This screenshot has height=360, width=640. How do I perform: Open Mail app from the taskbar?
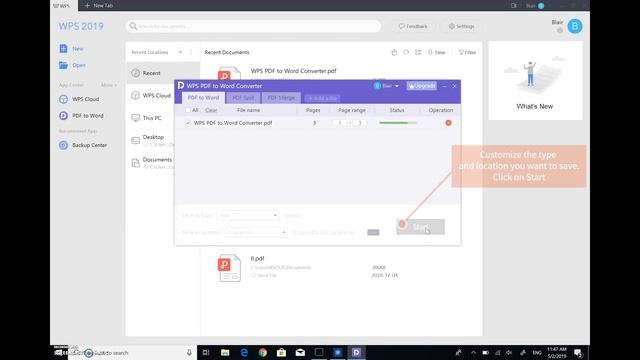(x=300, y=353)
